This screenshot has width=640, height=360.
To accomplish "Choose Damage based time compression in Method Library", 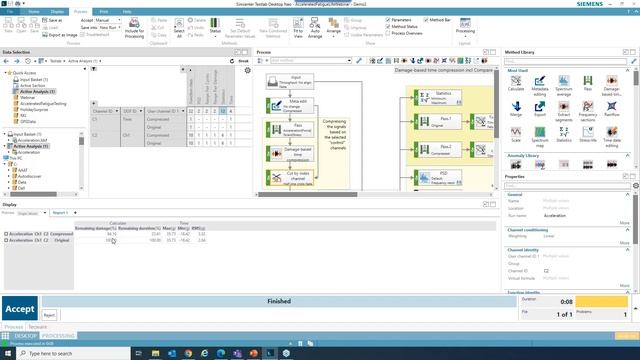I will [611, 85].
